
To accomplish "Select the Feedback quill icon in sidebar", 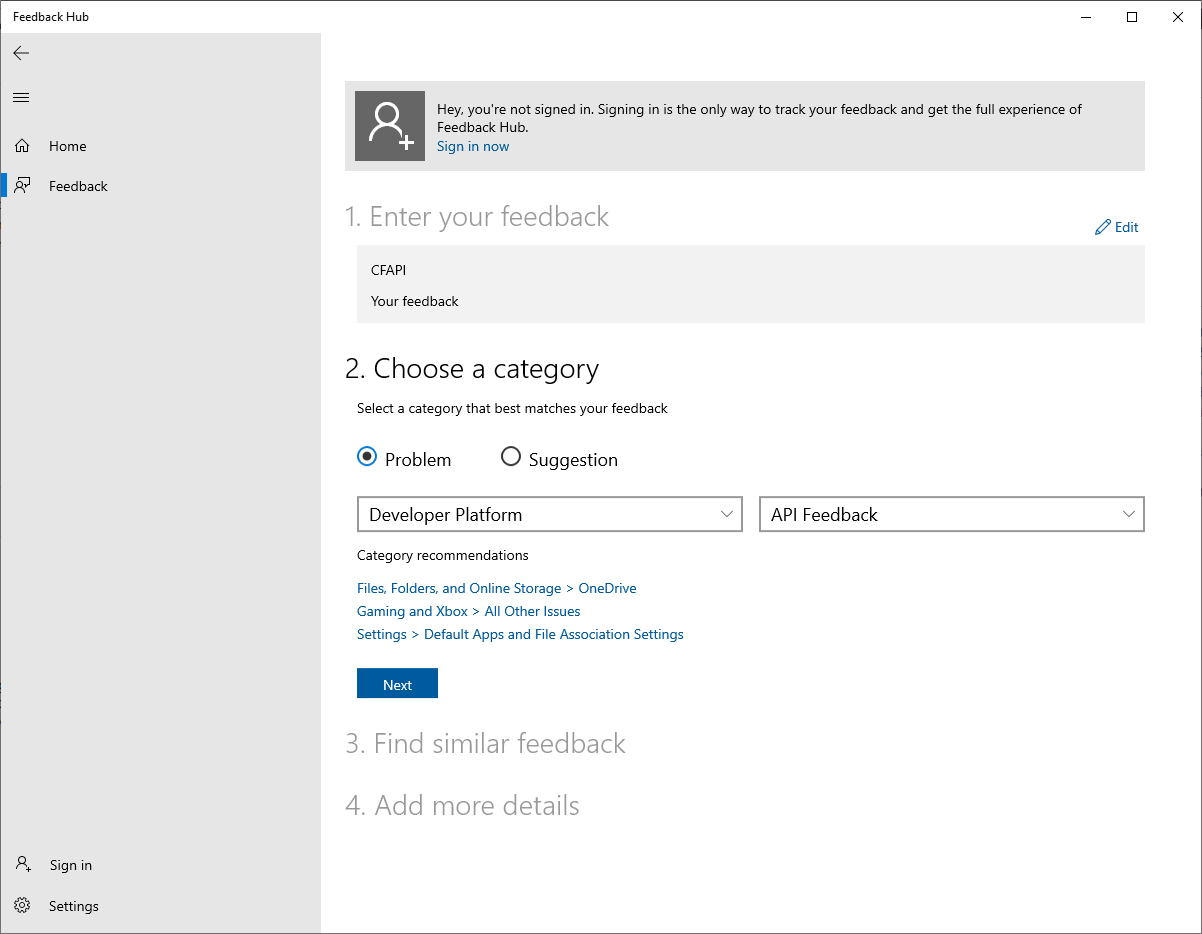I will 22,185.
